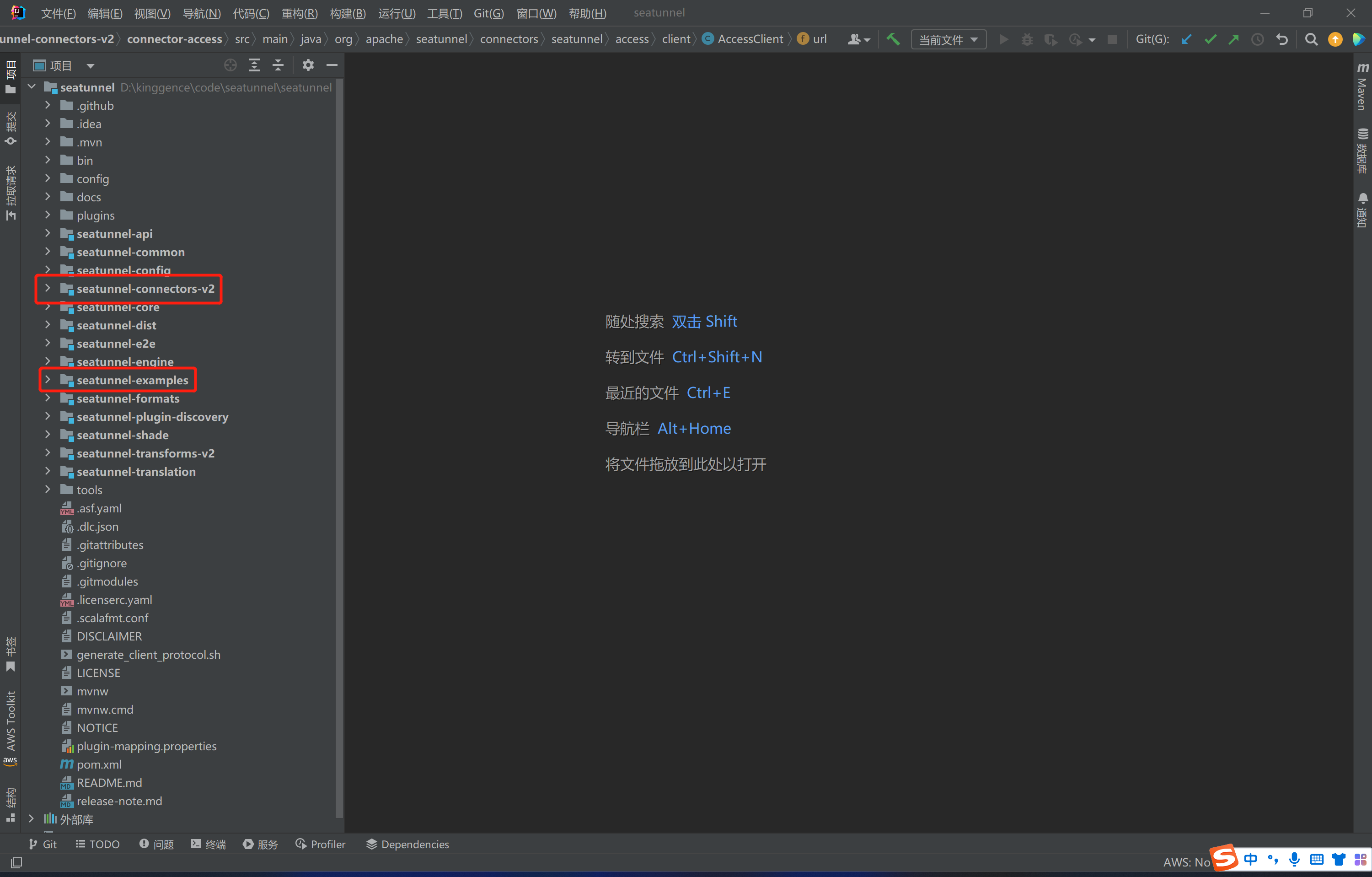Click the Rollback undo icon in toolbar
The image size is (1372, 877).
(x=1282, y=39)
